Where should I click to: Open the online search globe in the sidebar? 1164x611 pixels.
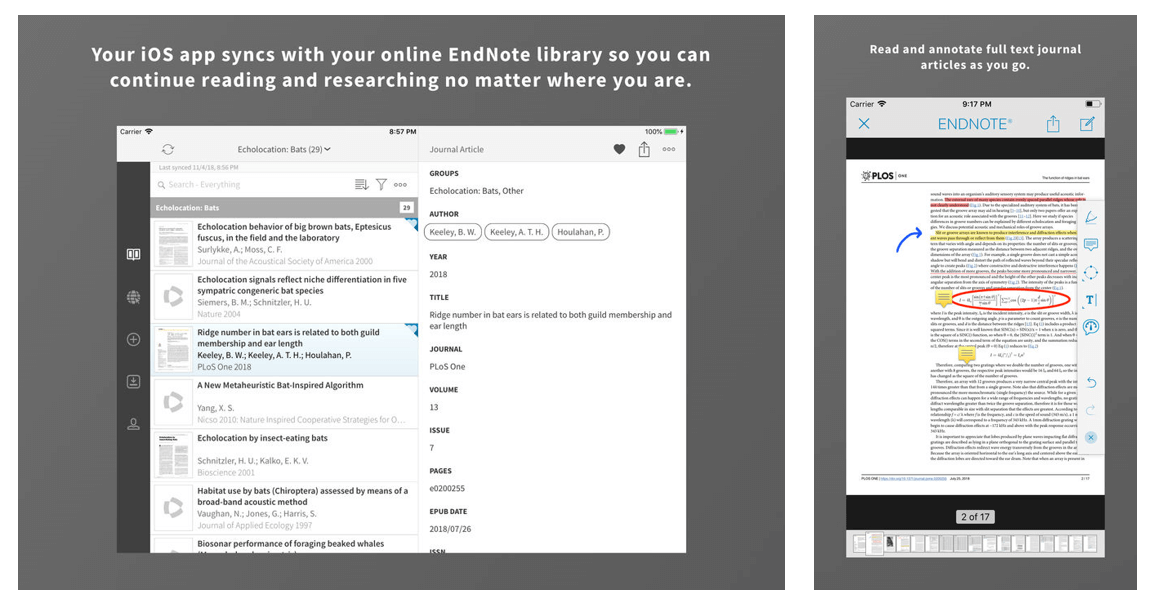point(133,297)
